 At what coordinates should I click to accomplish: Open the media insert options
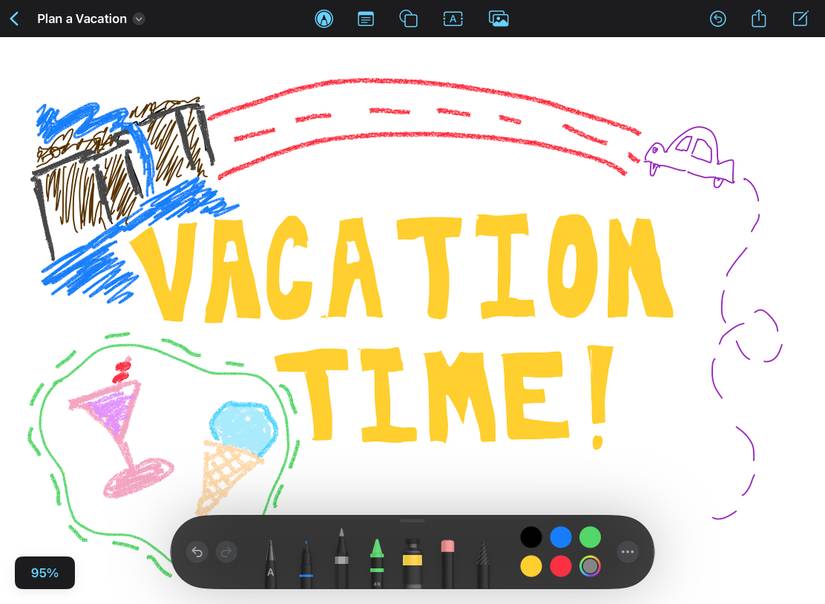tap(498, 18)
